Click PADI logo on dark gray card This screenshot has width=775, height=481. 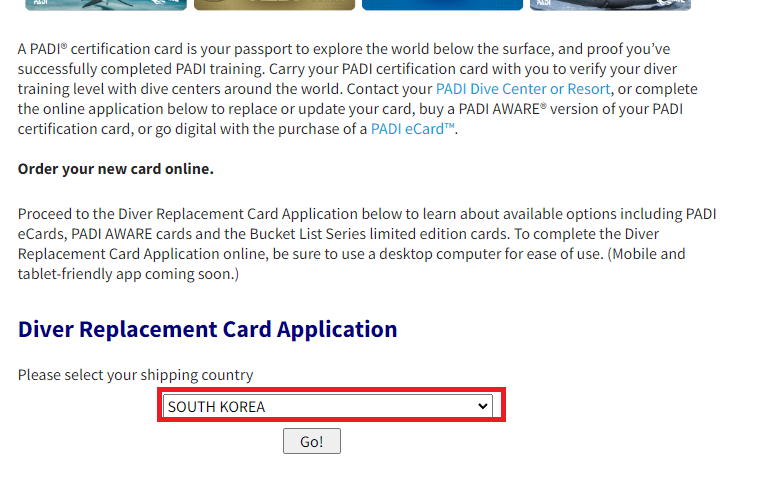click(544, 2)
